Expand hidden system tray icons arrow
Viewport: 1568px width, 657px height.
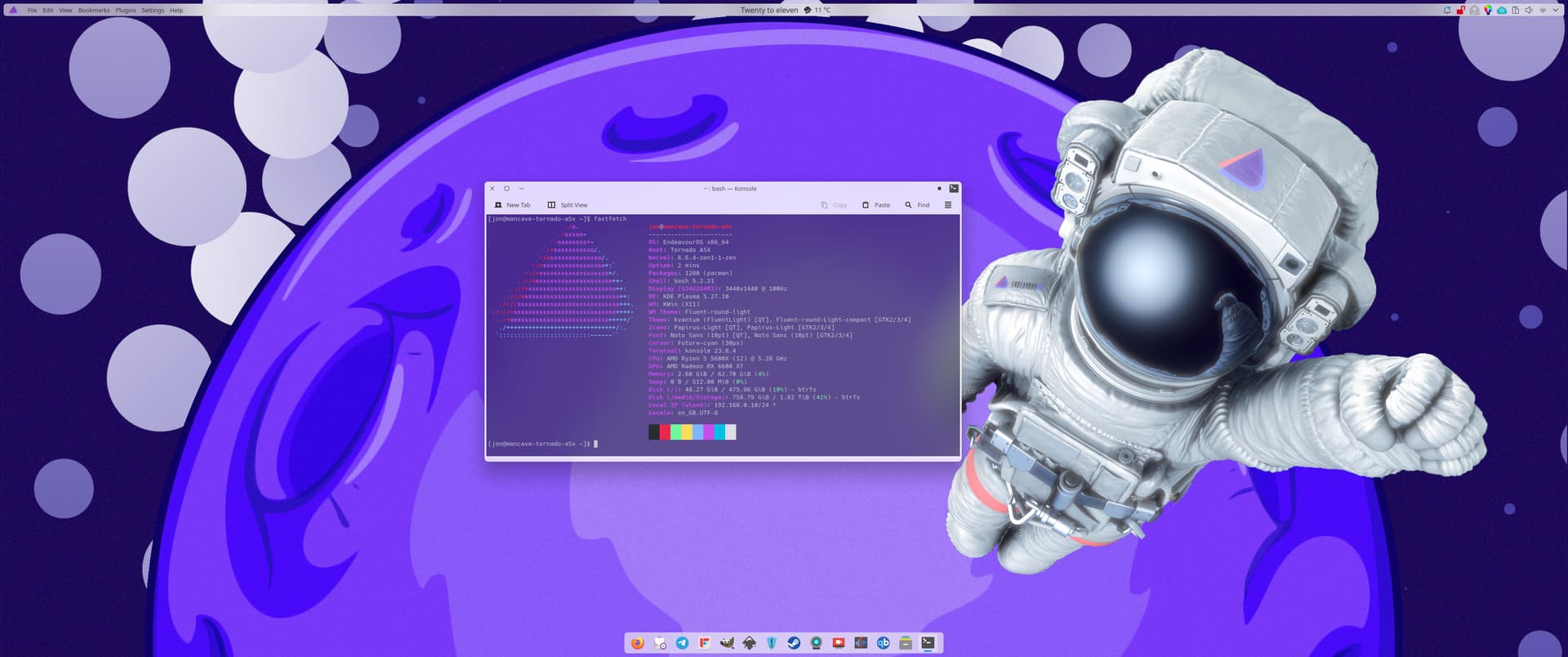1556,10
